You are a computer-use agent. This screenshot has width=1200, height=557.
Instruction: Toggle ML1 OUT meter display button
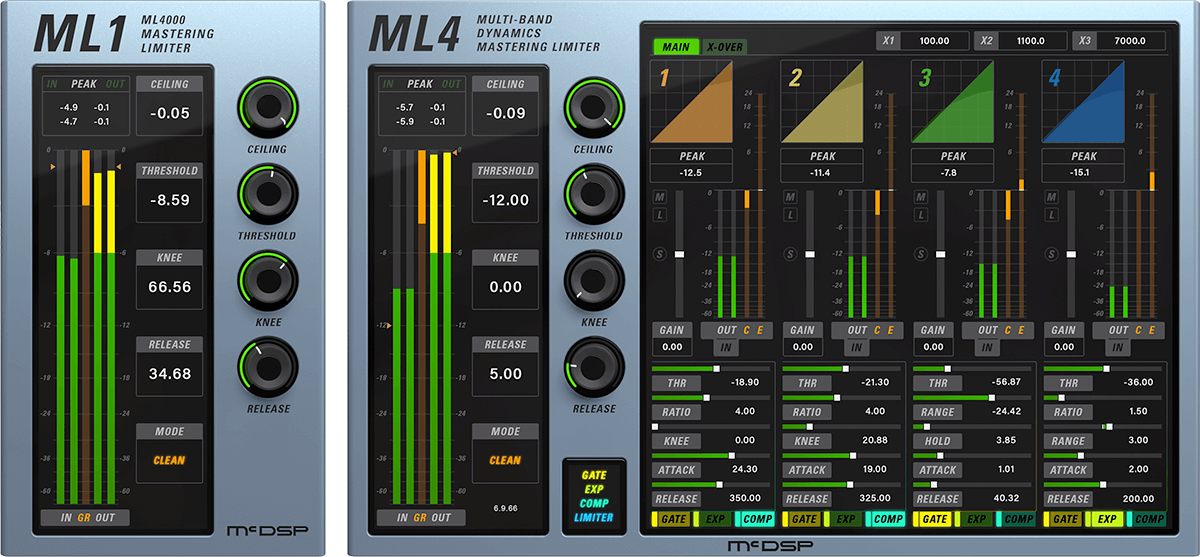(x=105, y=518)
